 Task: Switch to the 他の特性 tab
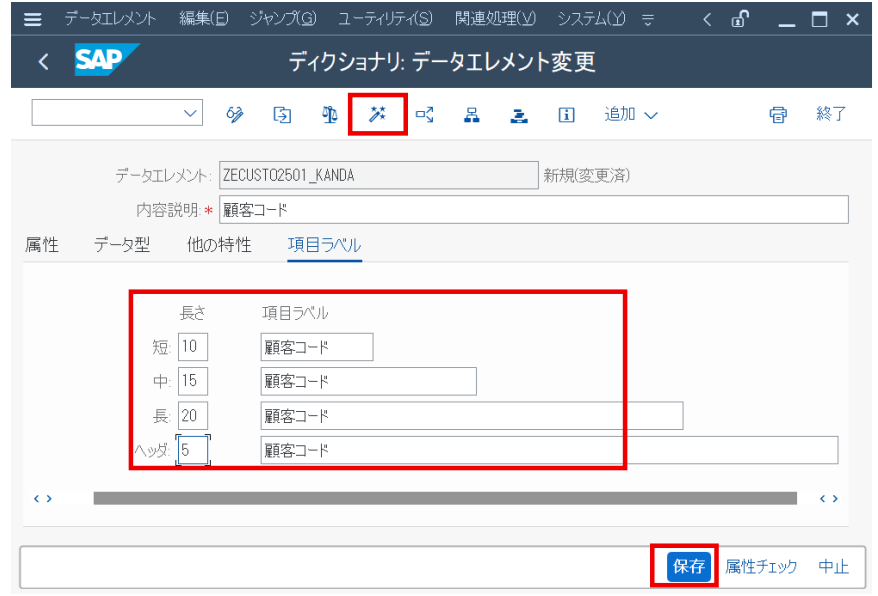219,245
